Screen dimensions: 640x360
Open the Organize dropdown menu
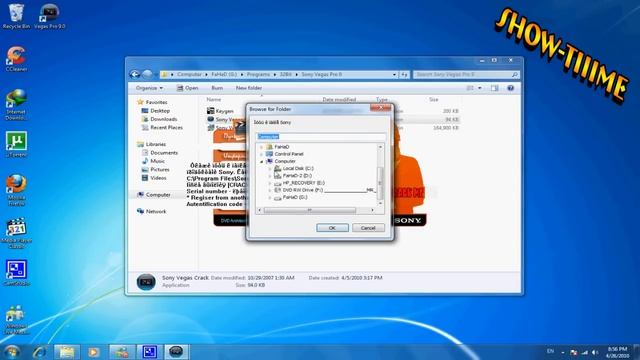(x=149, y=88)
